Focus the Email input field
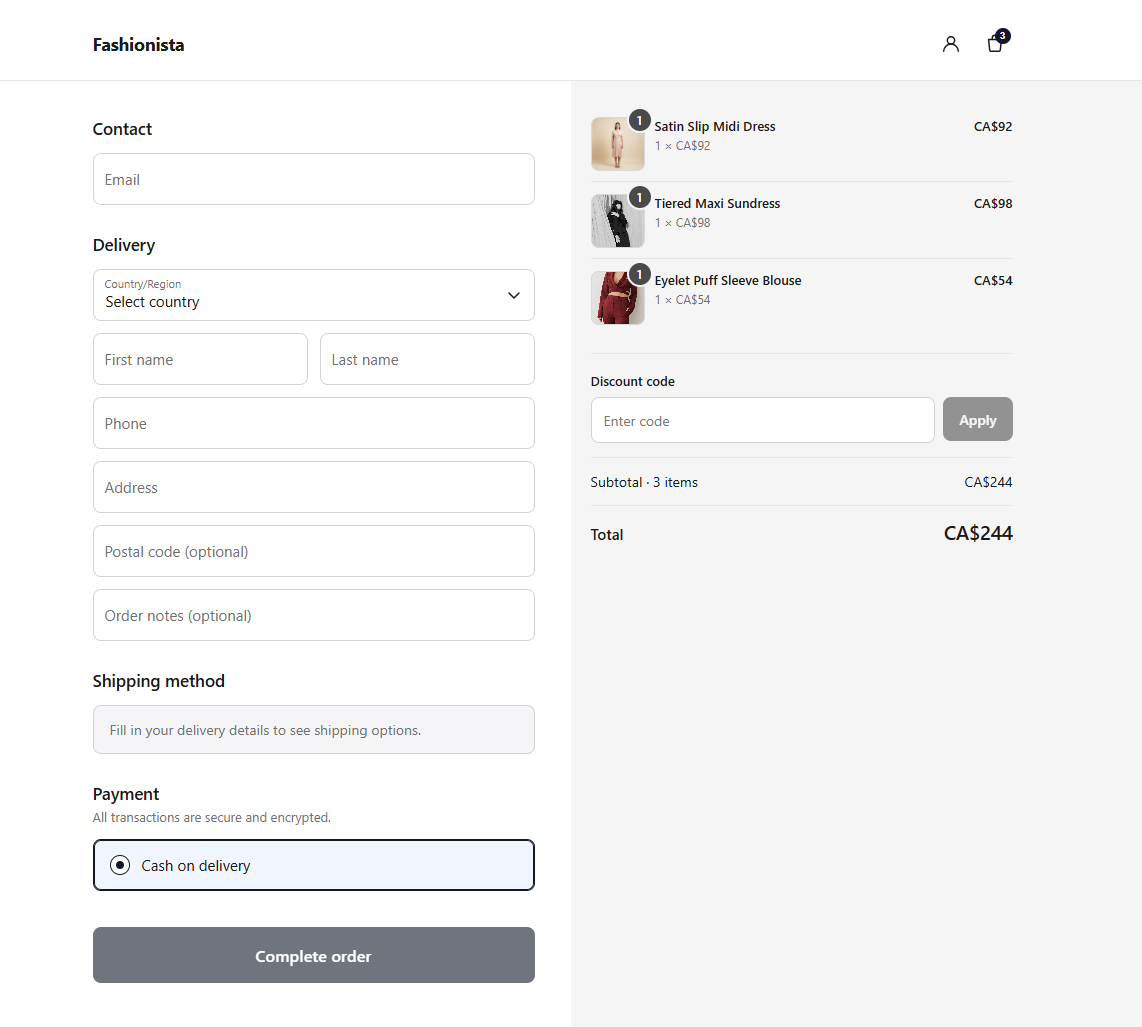Screen dimensions: 1142x1027 pyautogui.click(x=314, y=179)
